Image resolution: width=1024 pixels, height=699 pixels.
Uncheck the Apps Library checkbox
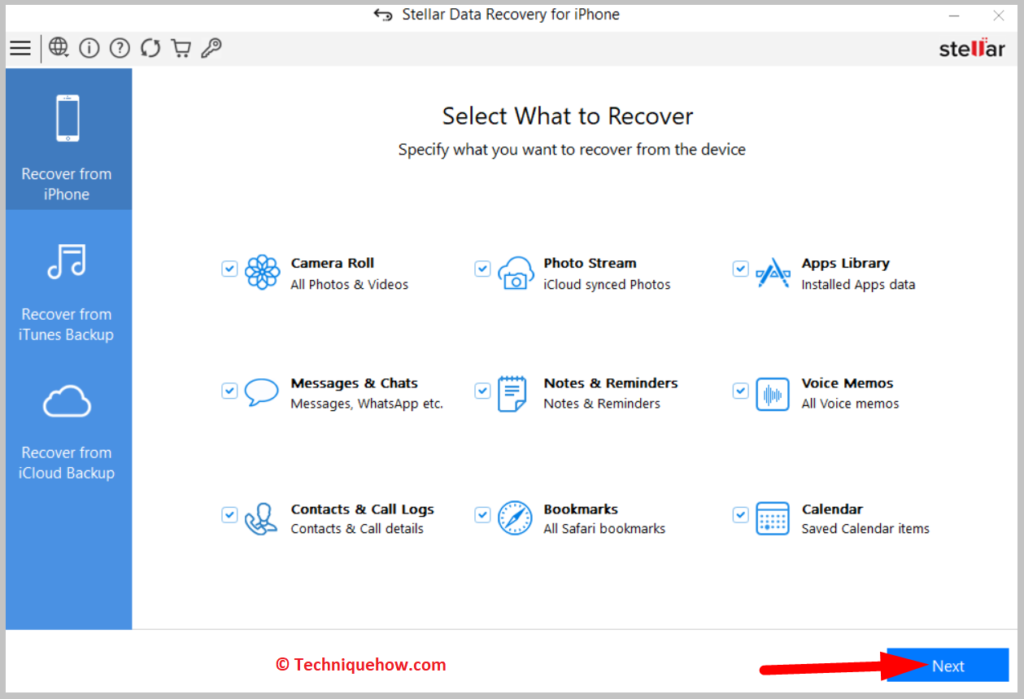[740, 268]
